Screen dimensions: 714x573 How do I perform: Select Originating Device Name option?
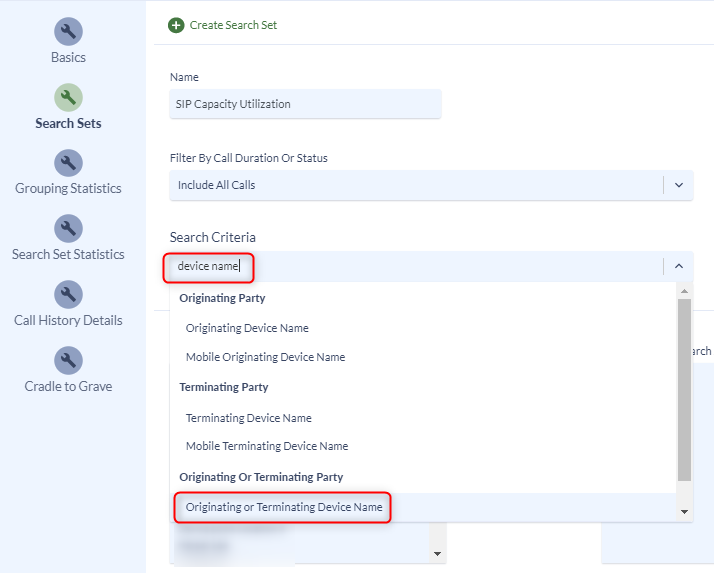pyautogui.click(x=247, y=328)
